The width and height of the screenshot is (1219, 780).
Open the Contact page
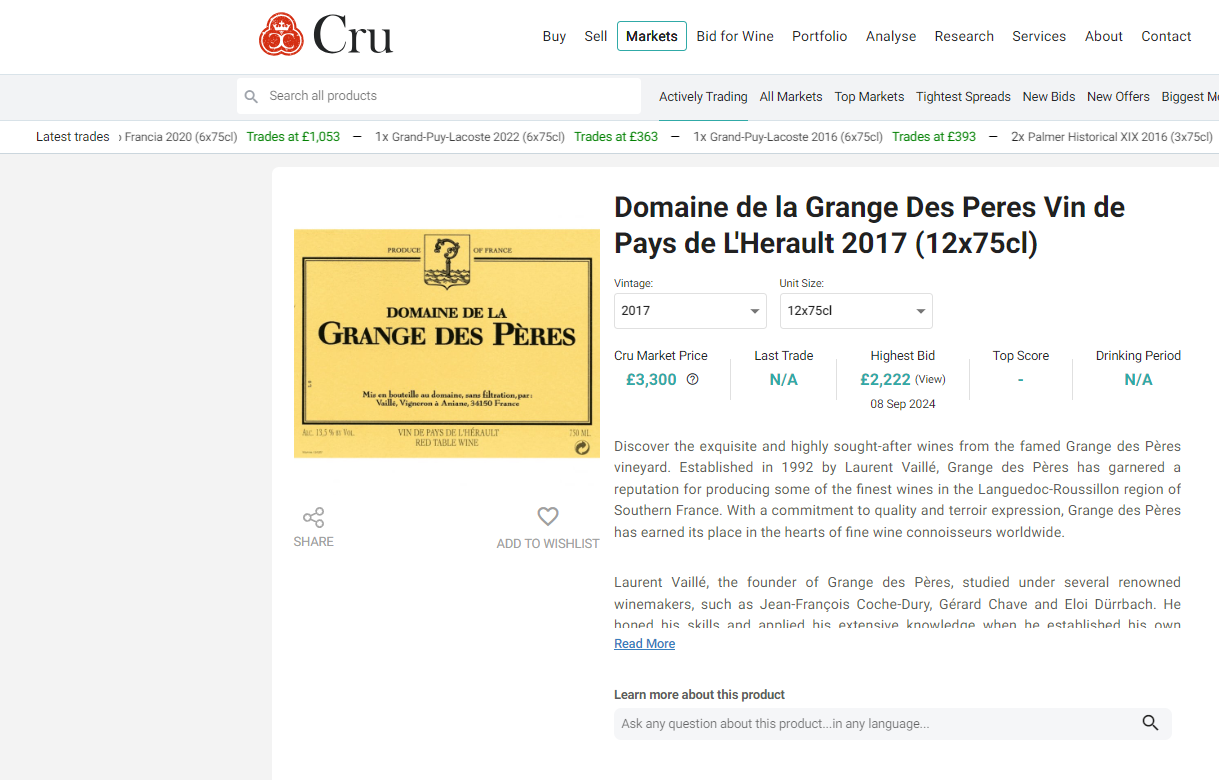[1166, 36]
